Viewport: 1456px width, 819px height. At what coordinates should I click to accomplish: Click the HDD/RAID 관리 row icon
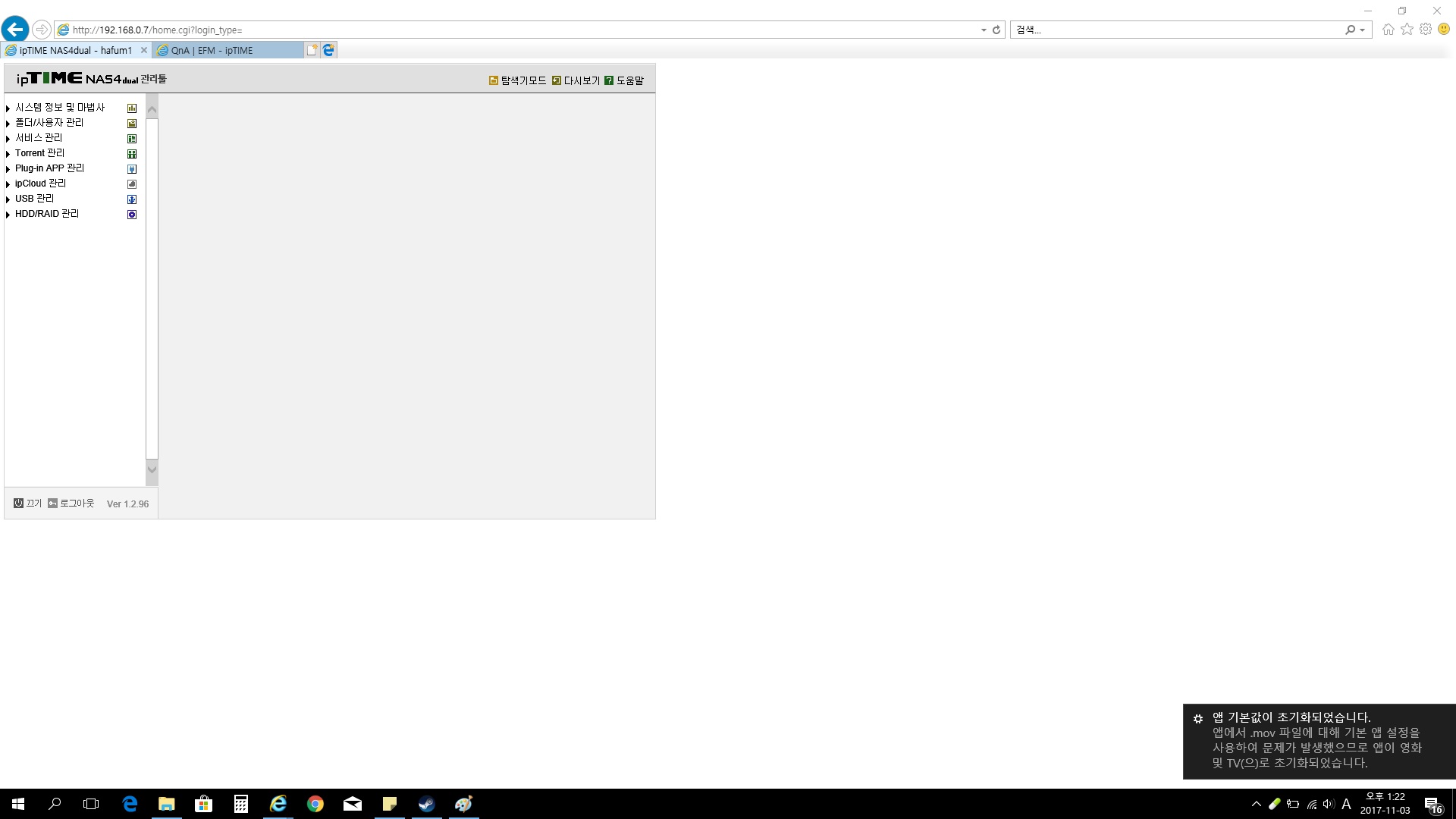coord(132,215)
